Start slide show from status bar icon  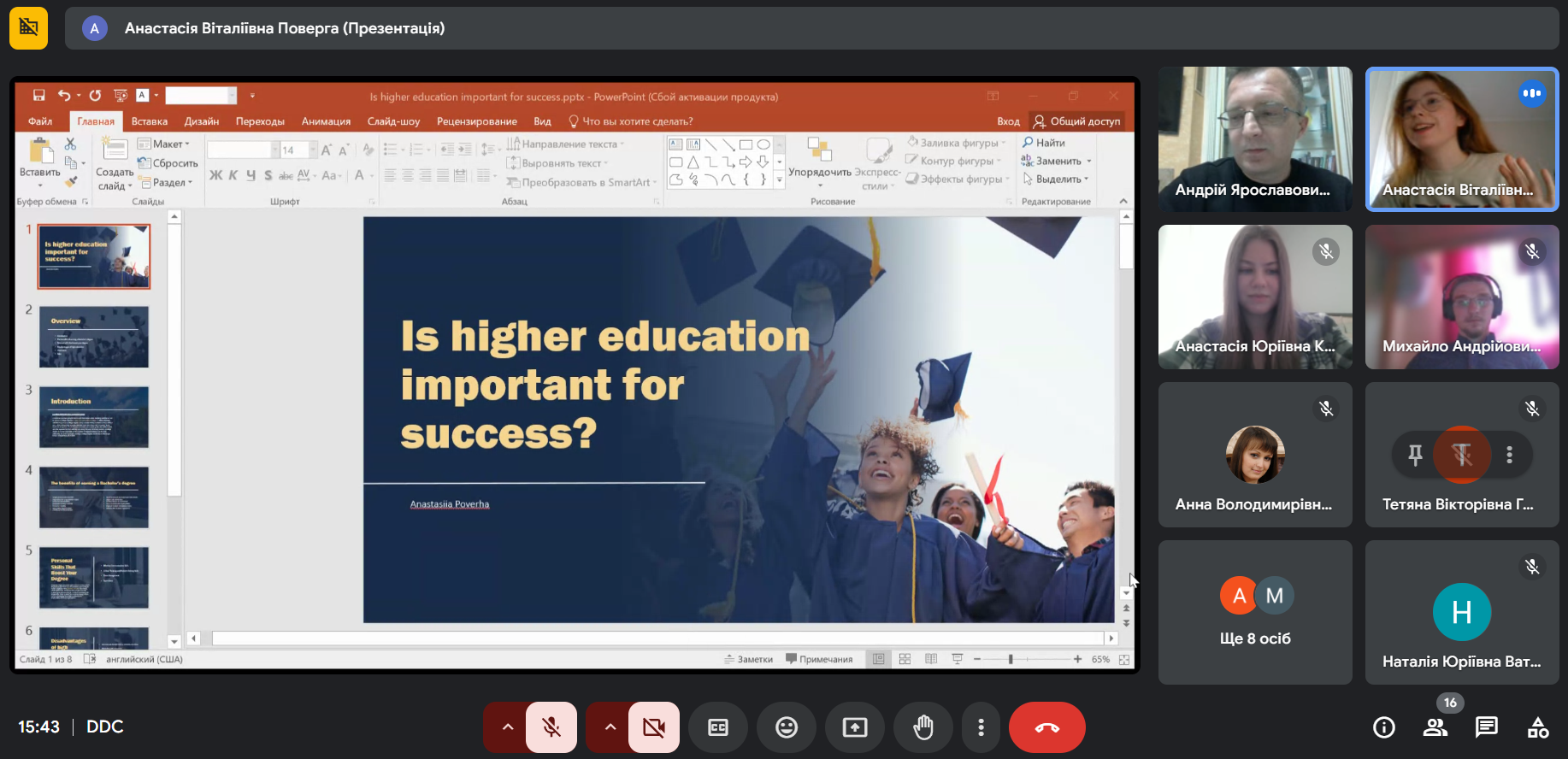pyautogui.click(x=958, y=659)
